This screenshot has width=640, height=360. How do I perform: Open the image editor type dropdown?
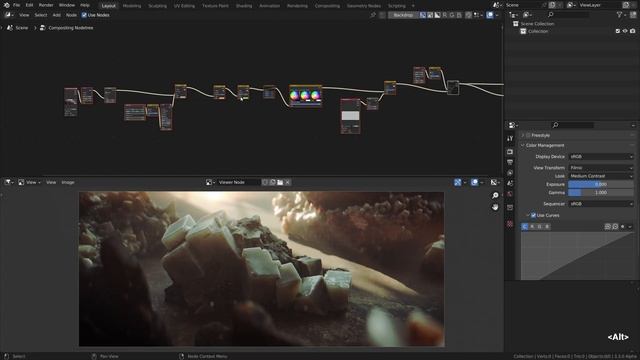[x=9, y=182]
